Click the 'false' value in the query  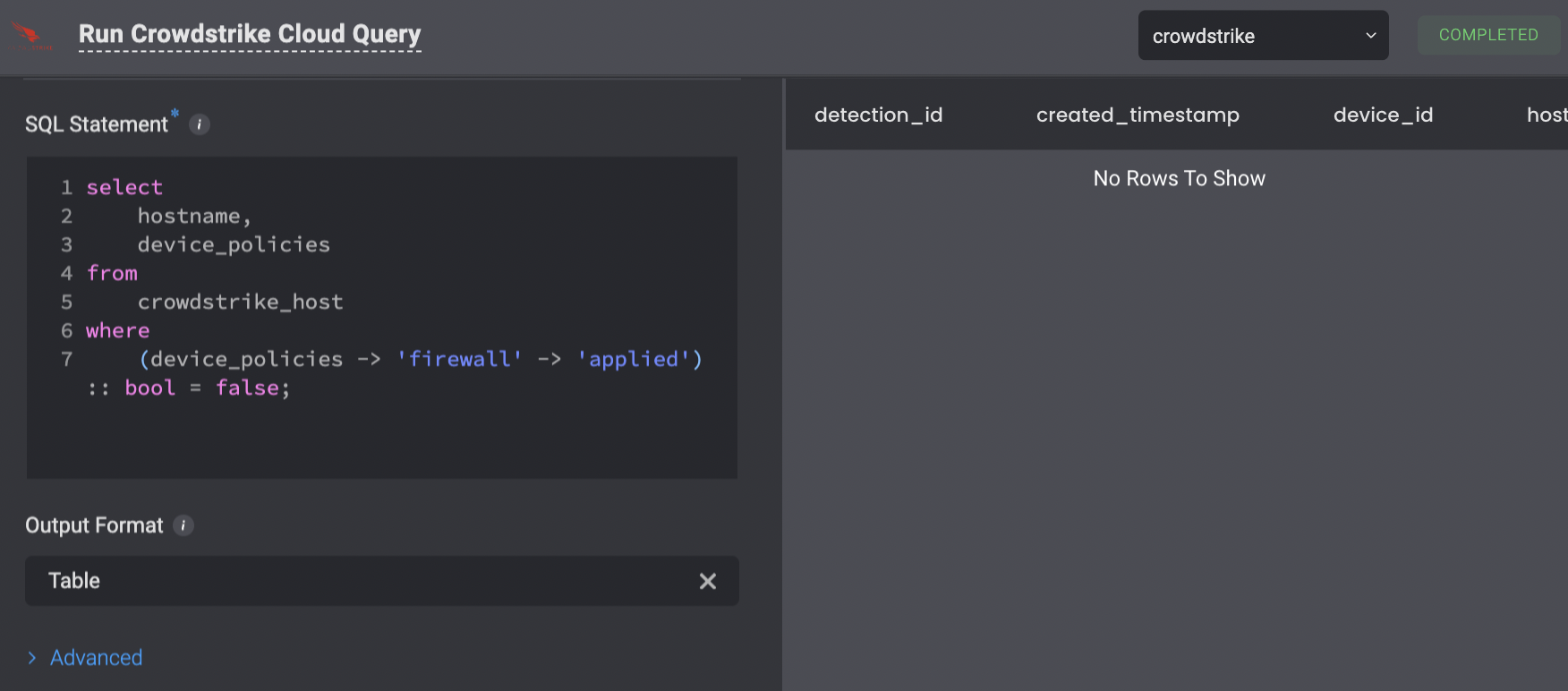click(x=247, y=388)
